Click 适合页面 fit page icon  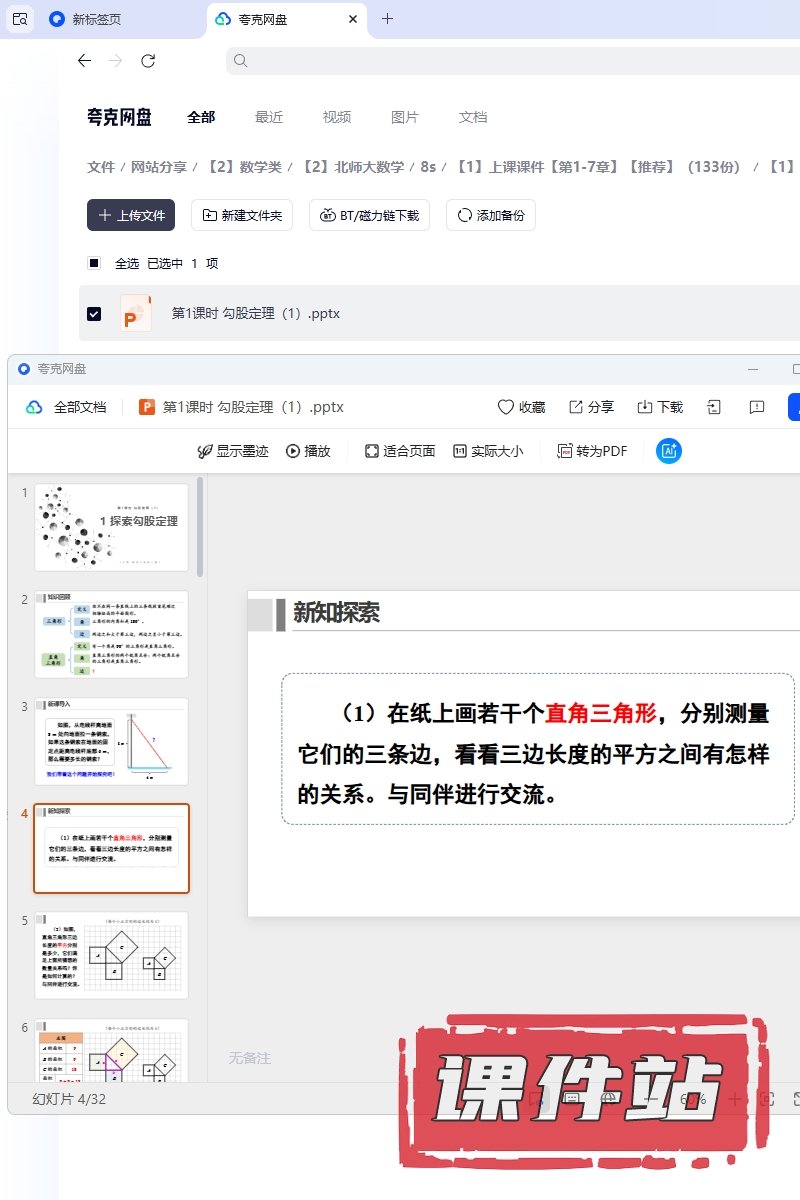[372, 451]
